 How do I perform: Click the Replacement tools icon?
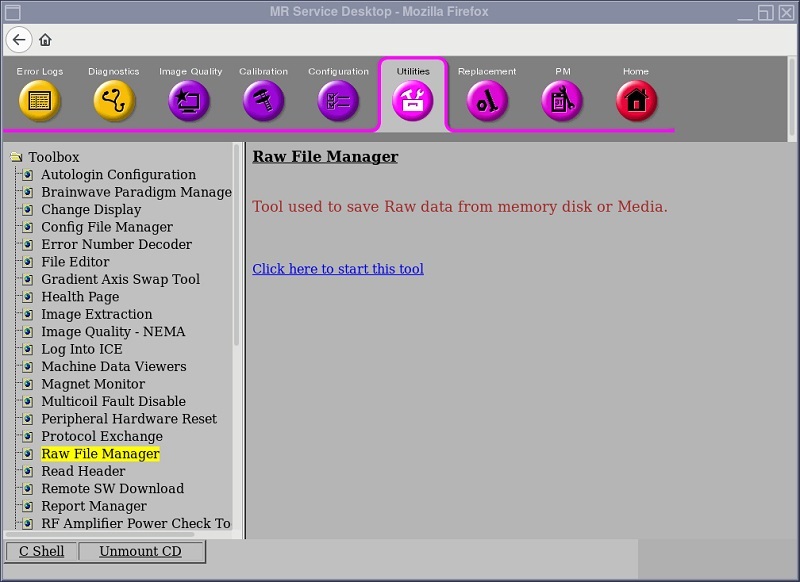pos(487,101)
